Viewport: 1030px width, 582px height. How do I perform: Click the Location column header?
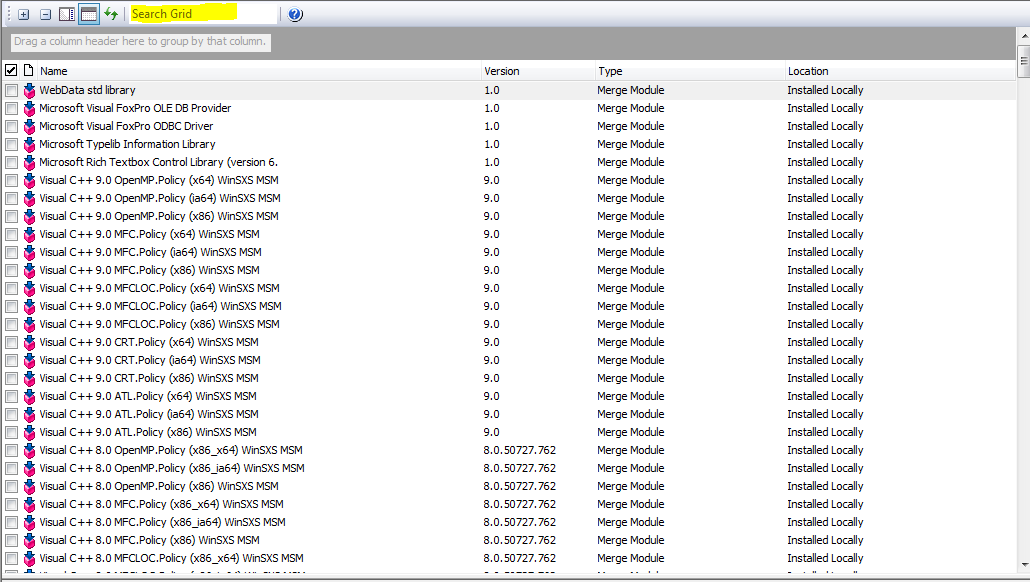(x=898, y=71)
